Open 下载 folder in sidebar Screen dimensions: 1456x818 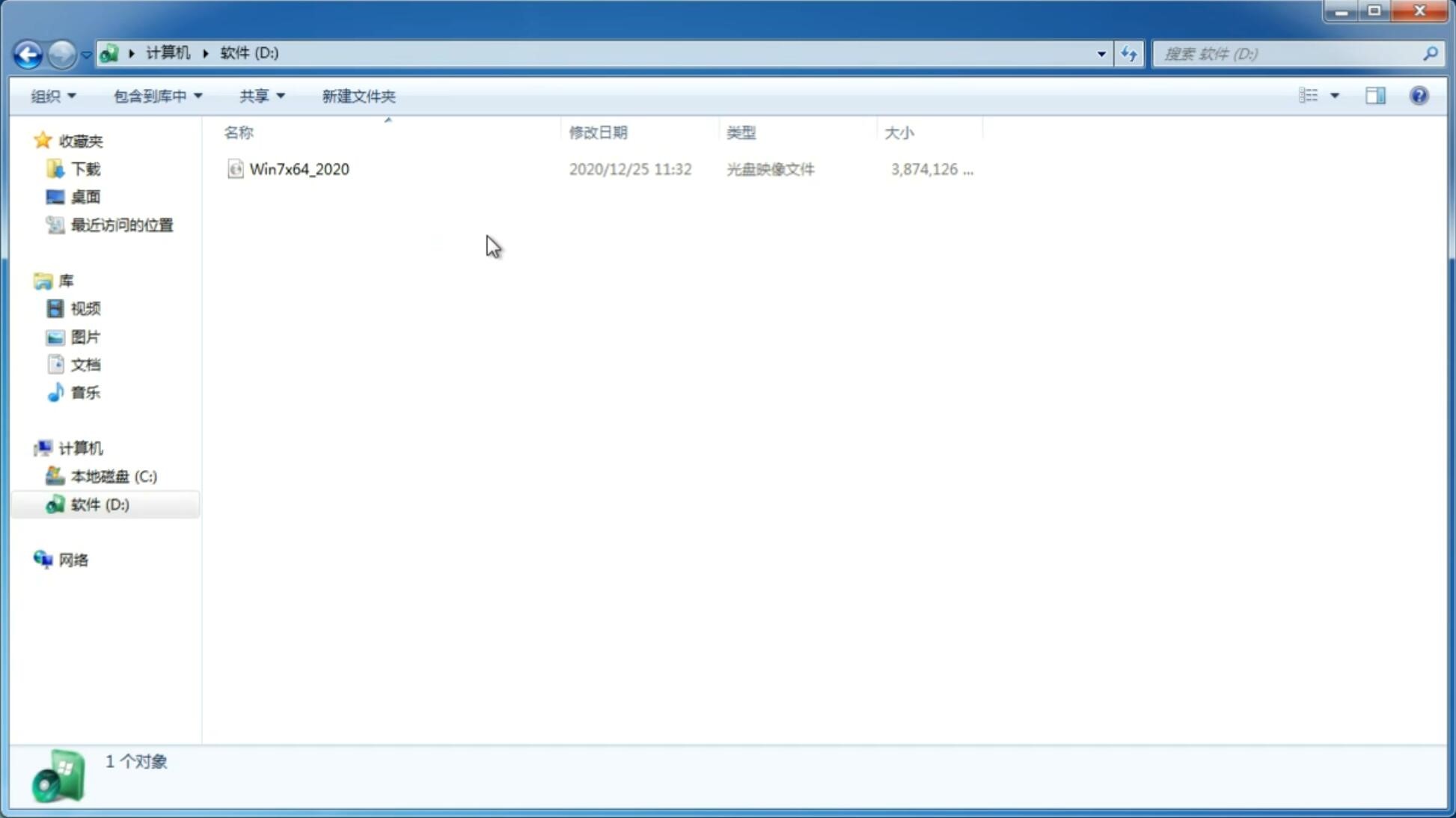(x=84, y=168)
